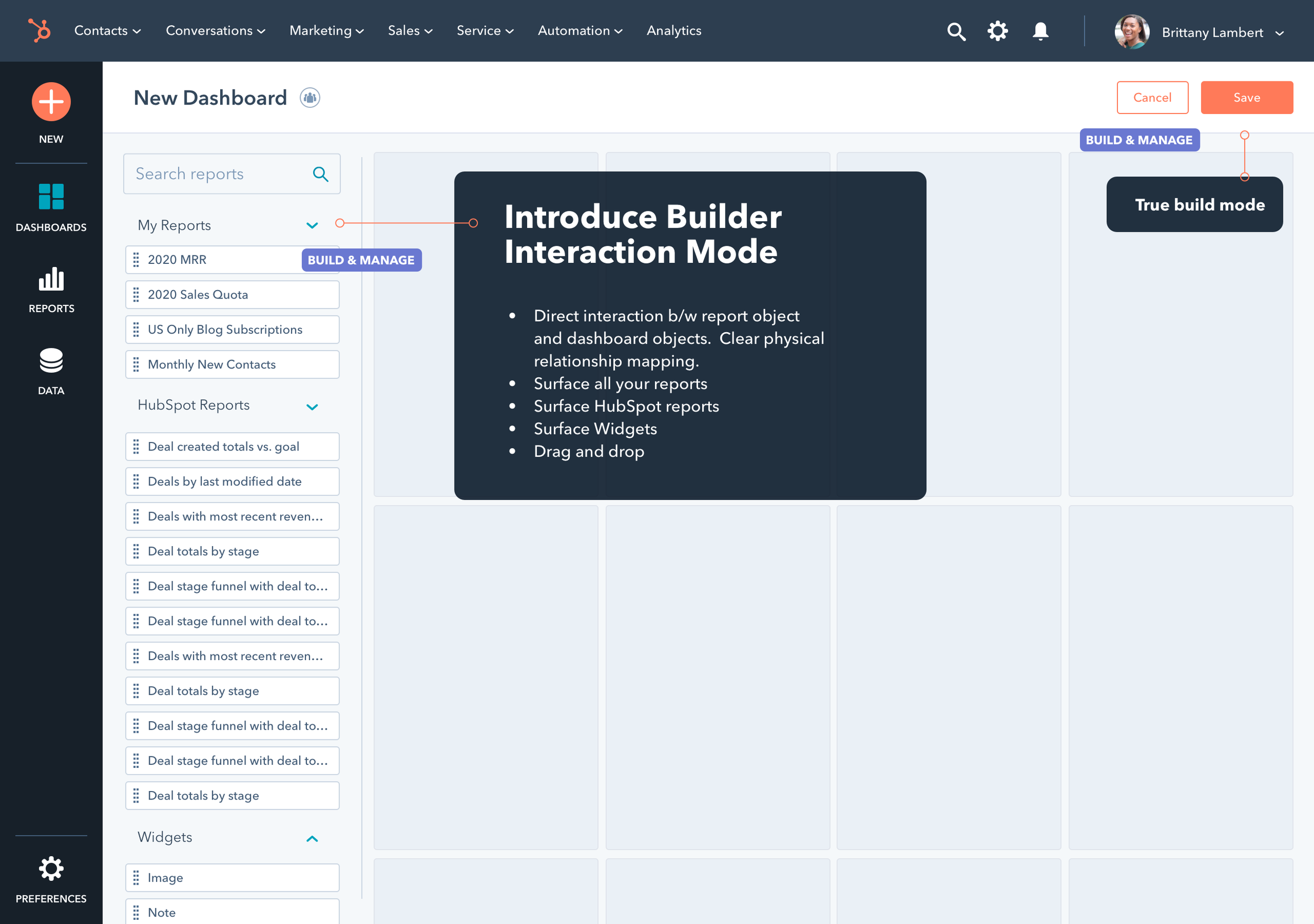Open the Brittany Lambert account dropdown
The width and height of the screenshot is (1314, 924).
(x=1279, y=33)
